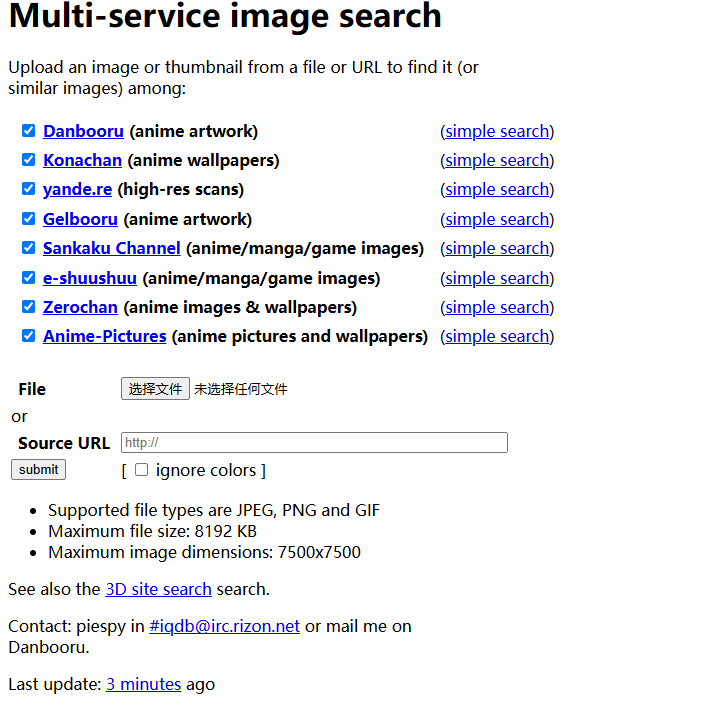Click the Multi-service image search heading
Image resolution: width=706 pixels, height=703 pixels.
[225, 17]
